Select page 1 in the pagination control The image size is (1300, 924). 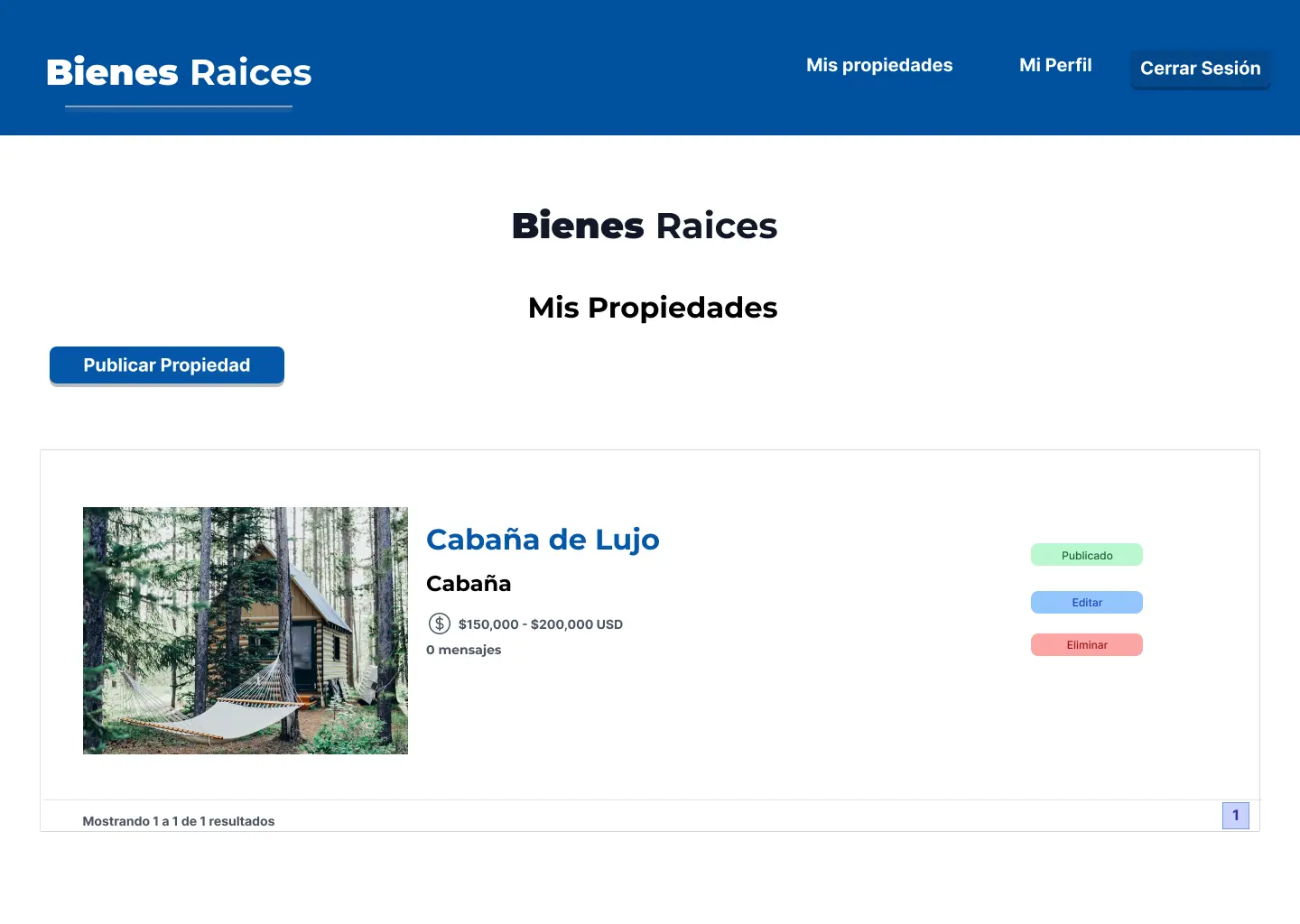(1235, 815)
